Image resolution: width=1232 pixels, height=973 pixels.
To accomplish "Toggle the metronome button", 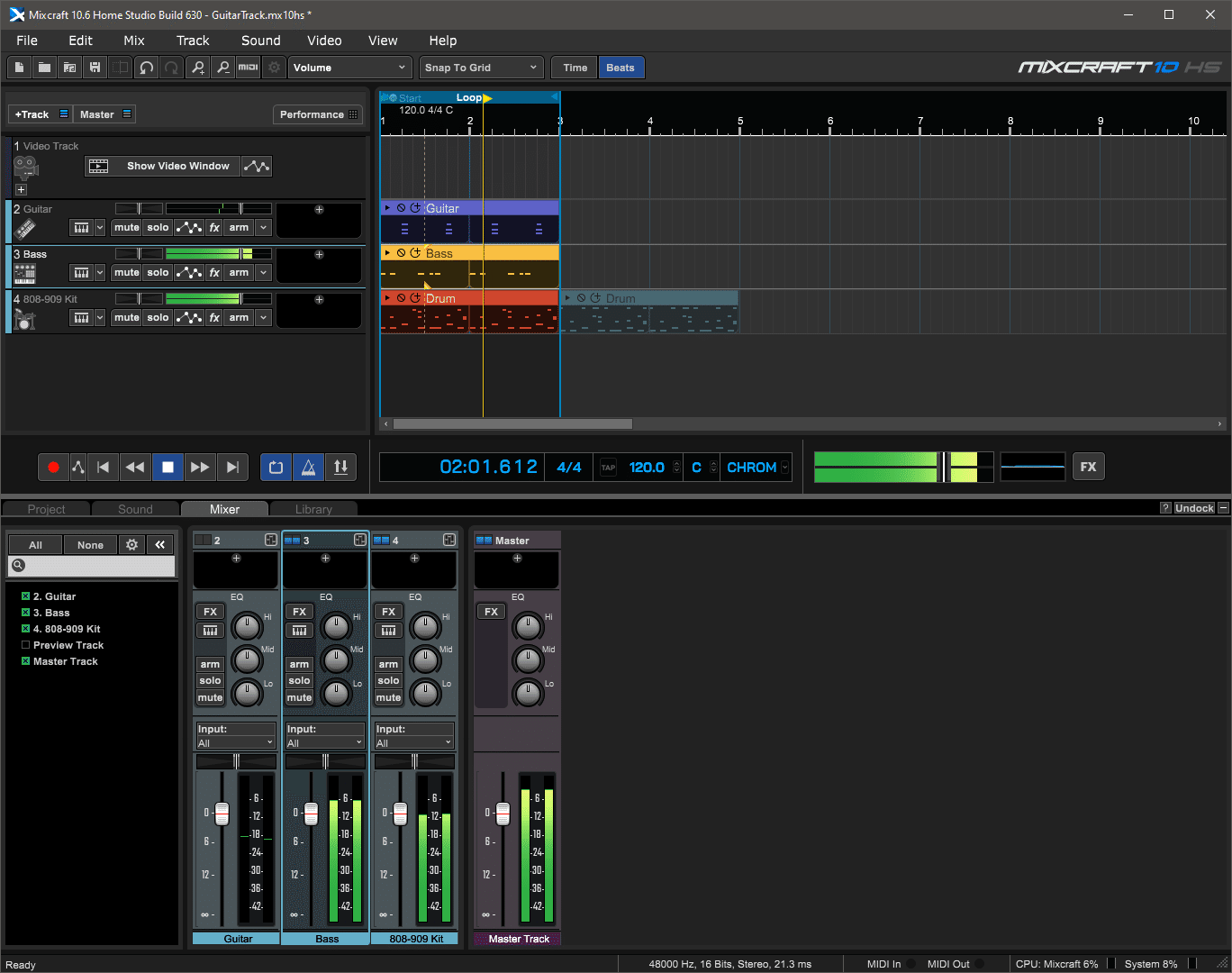I will (308, 467).
